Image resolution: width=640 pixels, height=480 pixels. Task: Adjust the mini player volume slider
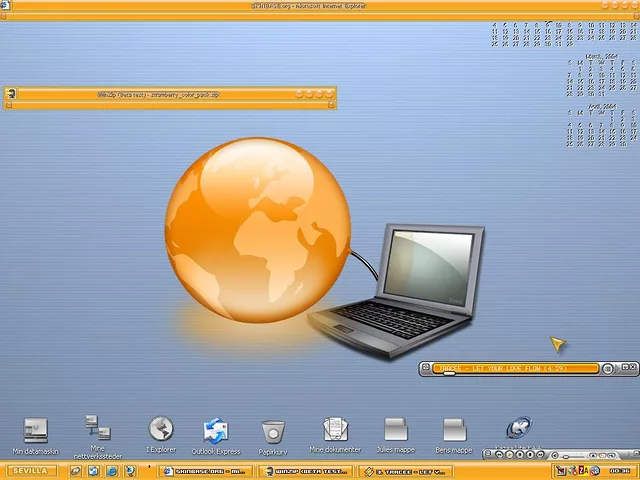573,457
